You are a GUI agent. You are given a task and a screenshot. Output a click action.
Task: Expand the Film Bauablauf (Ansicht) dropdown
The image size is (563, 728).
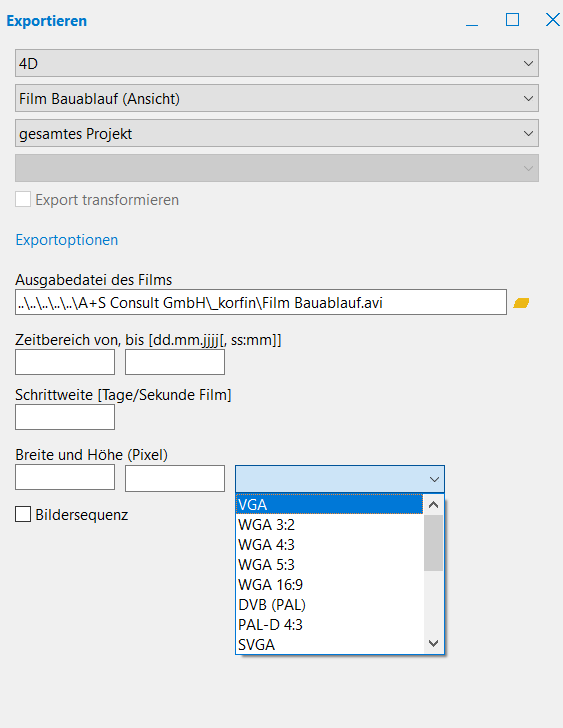click(277, 98)
